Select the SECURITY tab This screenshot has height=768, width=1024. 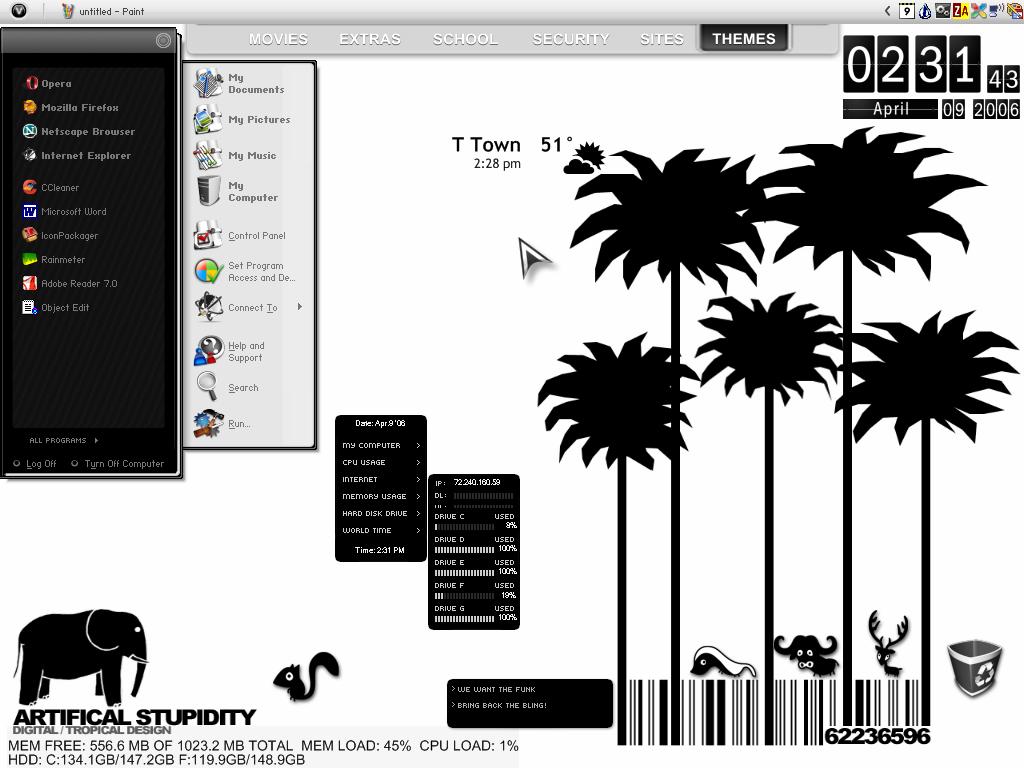coord(570,39)
